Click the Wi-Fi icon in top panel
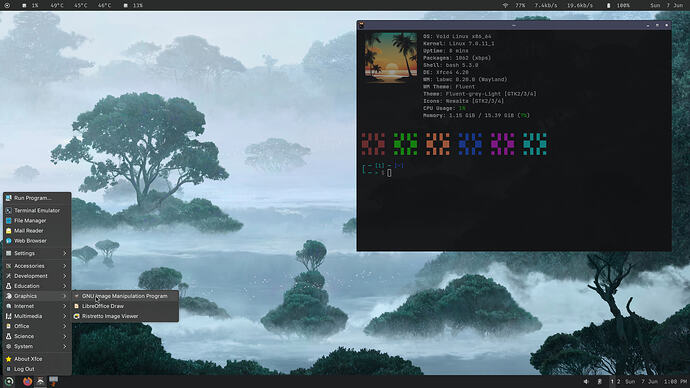 [x=505, y=6]
